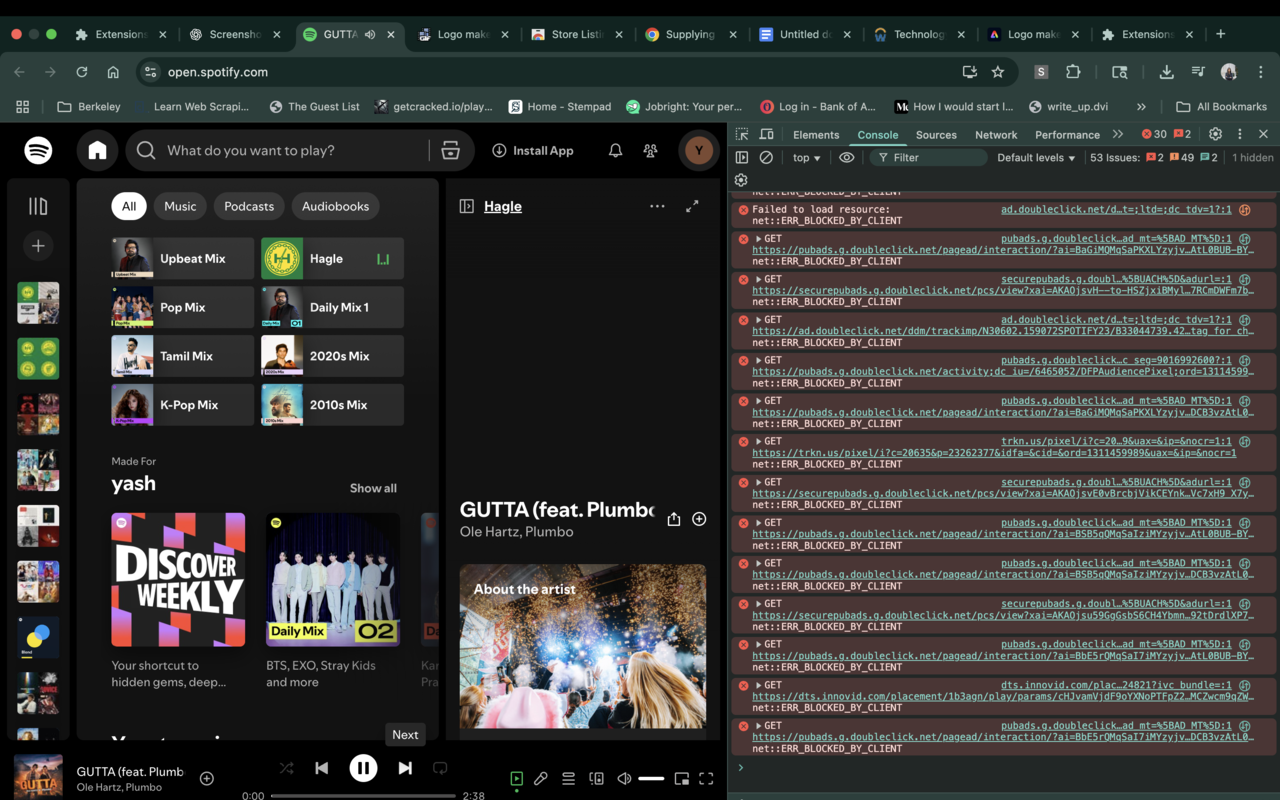Go to Spotify Home button
This screenshot has height=800, width=1280.
click(x=97, y=150)
